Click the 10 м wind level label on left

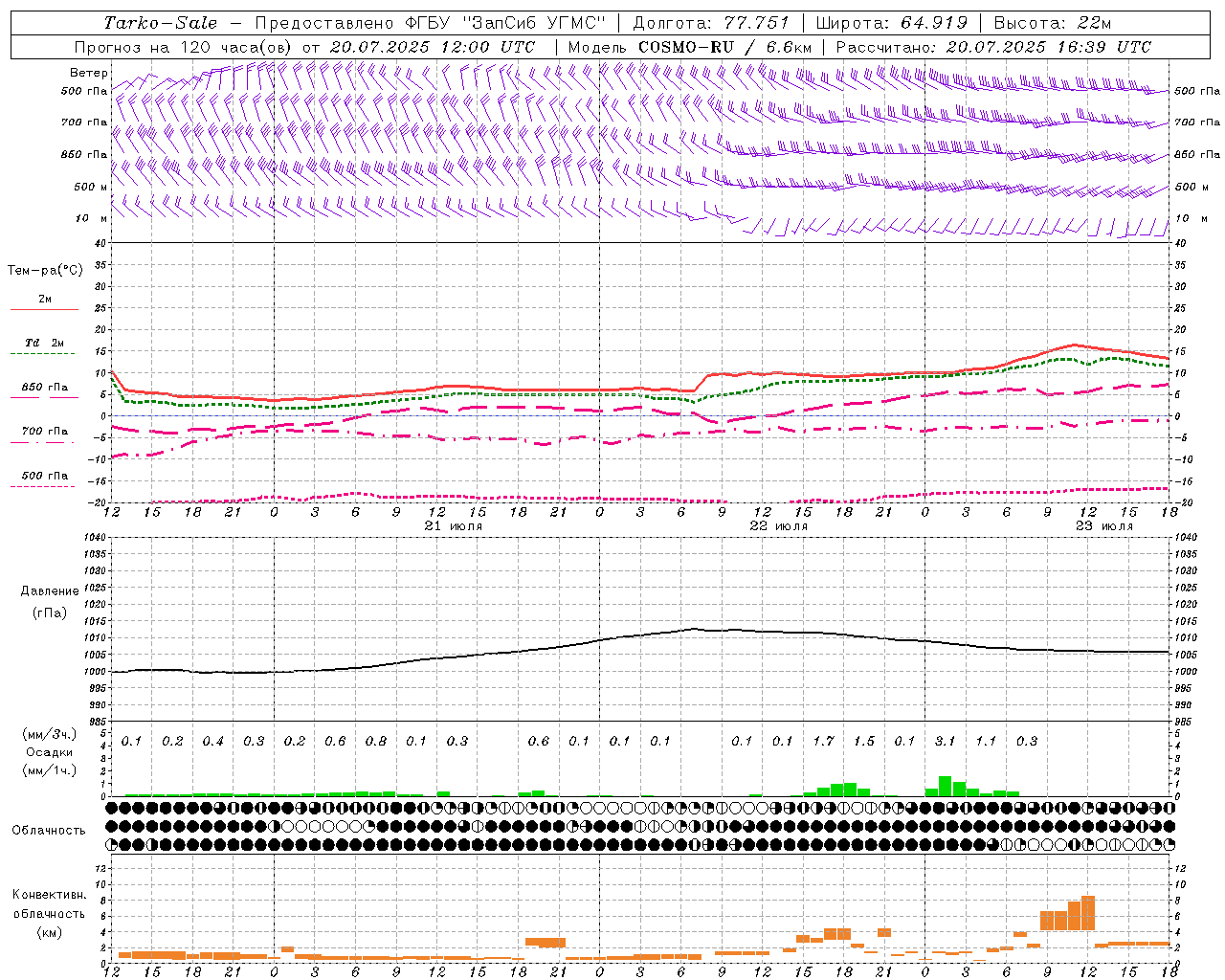[91, 218]
